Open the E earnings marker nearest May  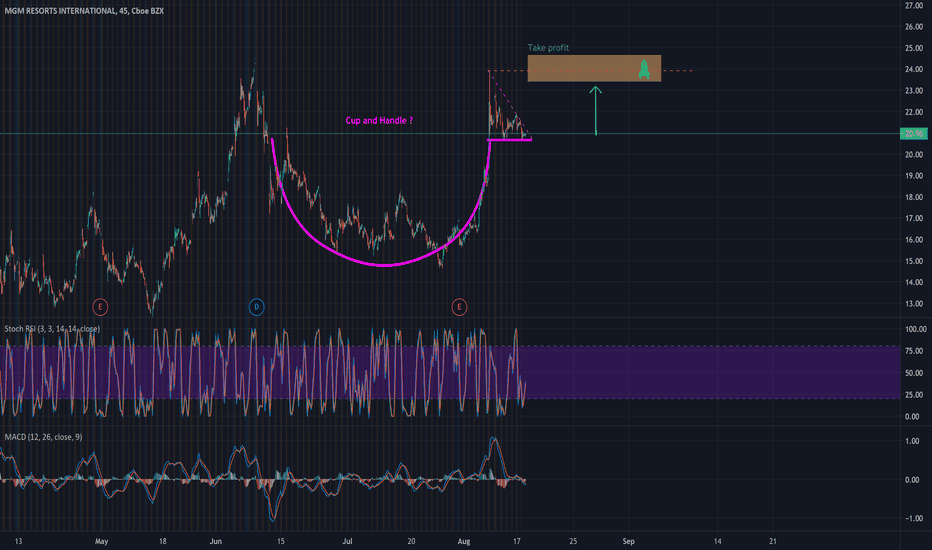100,307
